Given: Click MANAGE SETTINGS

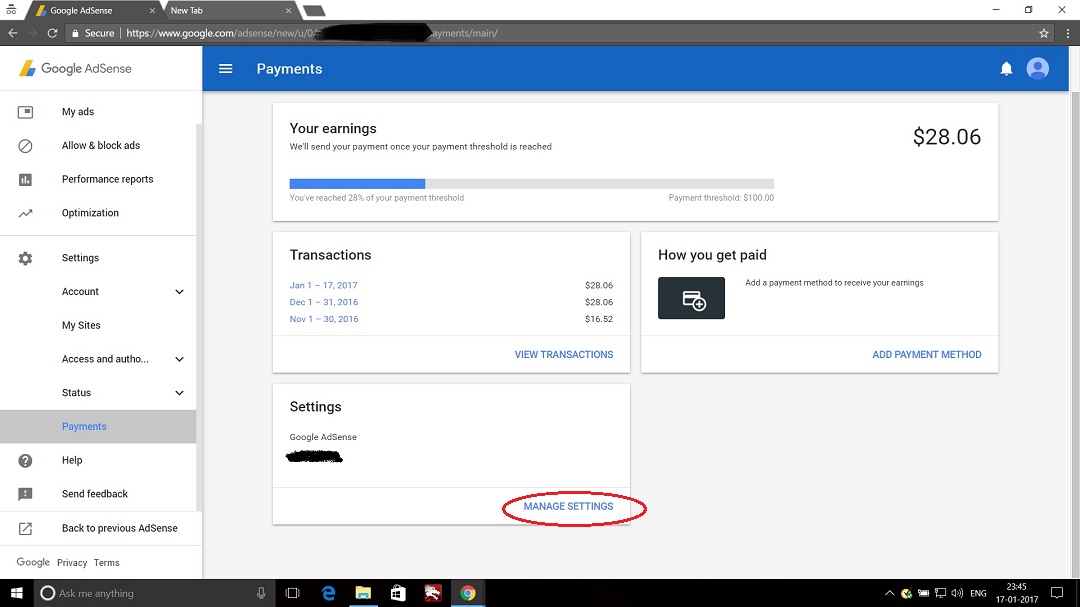Looking at the screenshot, I should (568, 506).
